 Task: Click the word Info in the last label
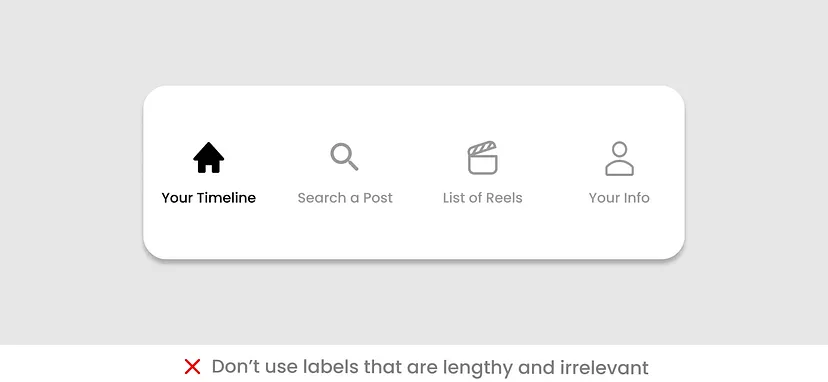(x=637, y=198)
